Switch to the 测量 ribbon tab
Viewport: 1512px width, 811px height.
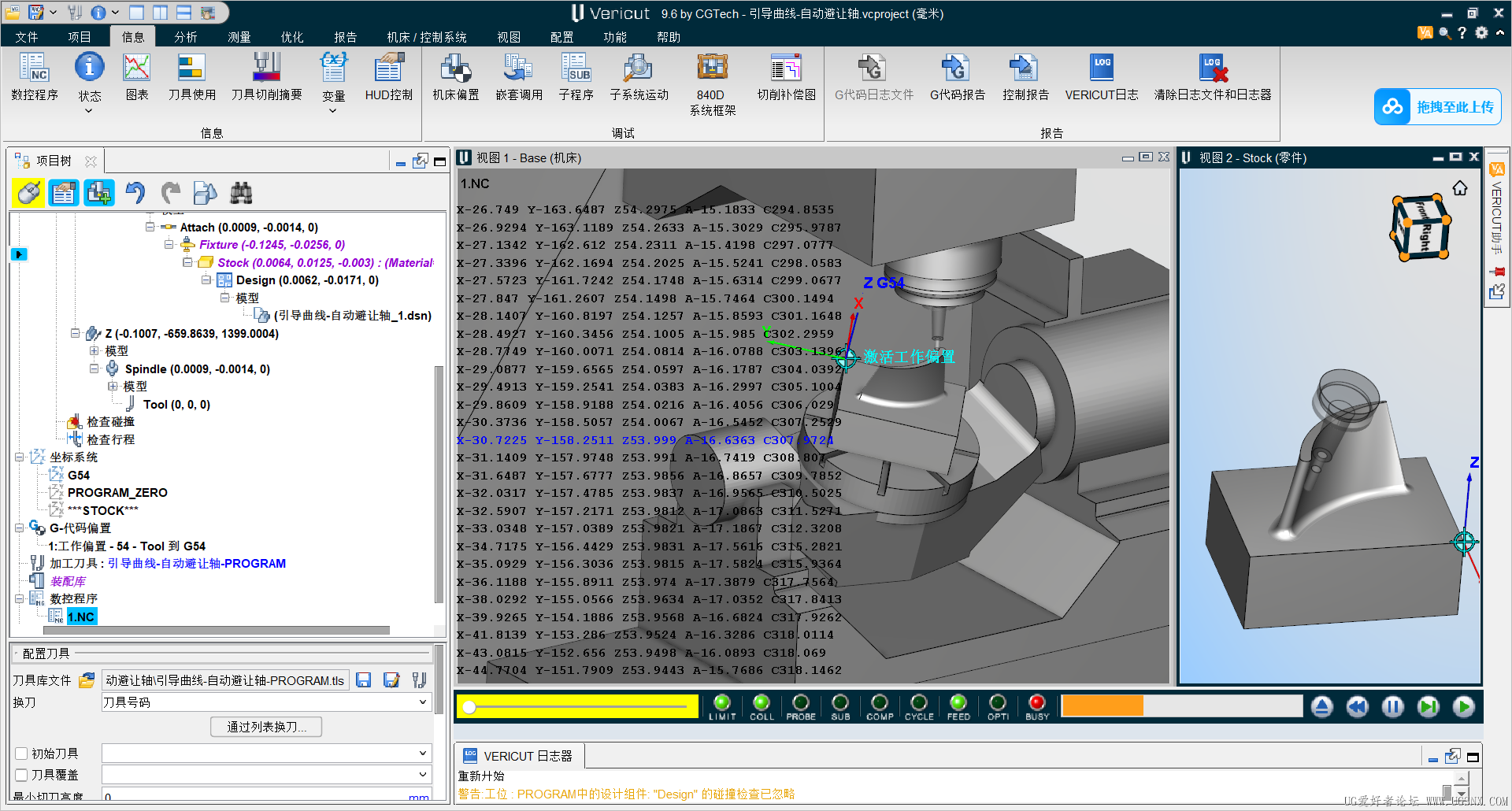239,37
